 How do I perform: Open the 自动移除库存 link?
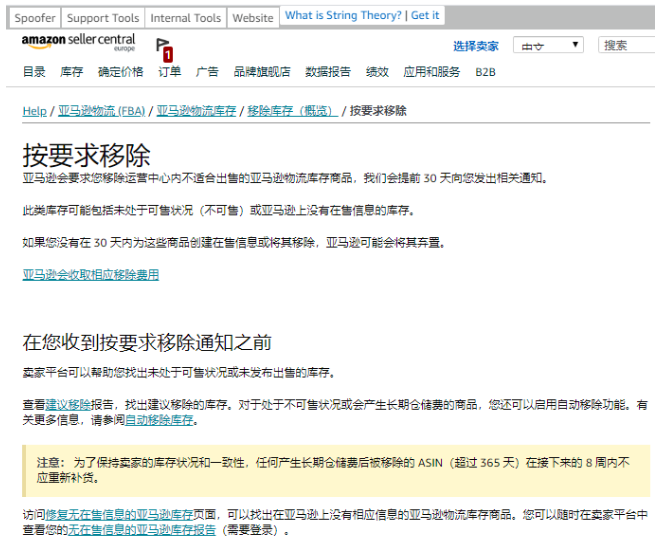pos(159,420)
